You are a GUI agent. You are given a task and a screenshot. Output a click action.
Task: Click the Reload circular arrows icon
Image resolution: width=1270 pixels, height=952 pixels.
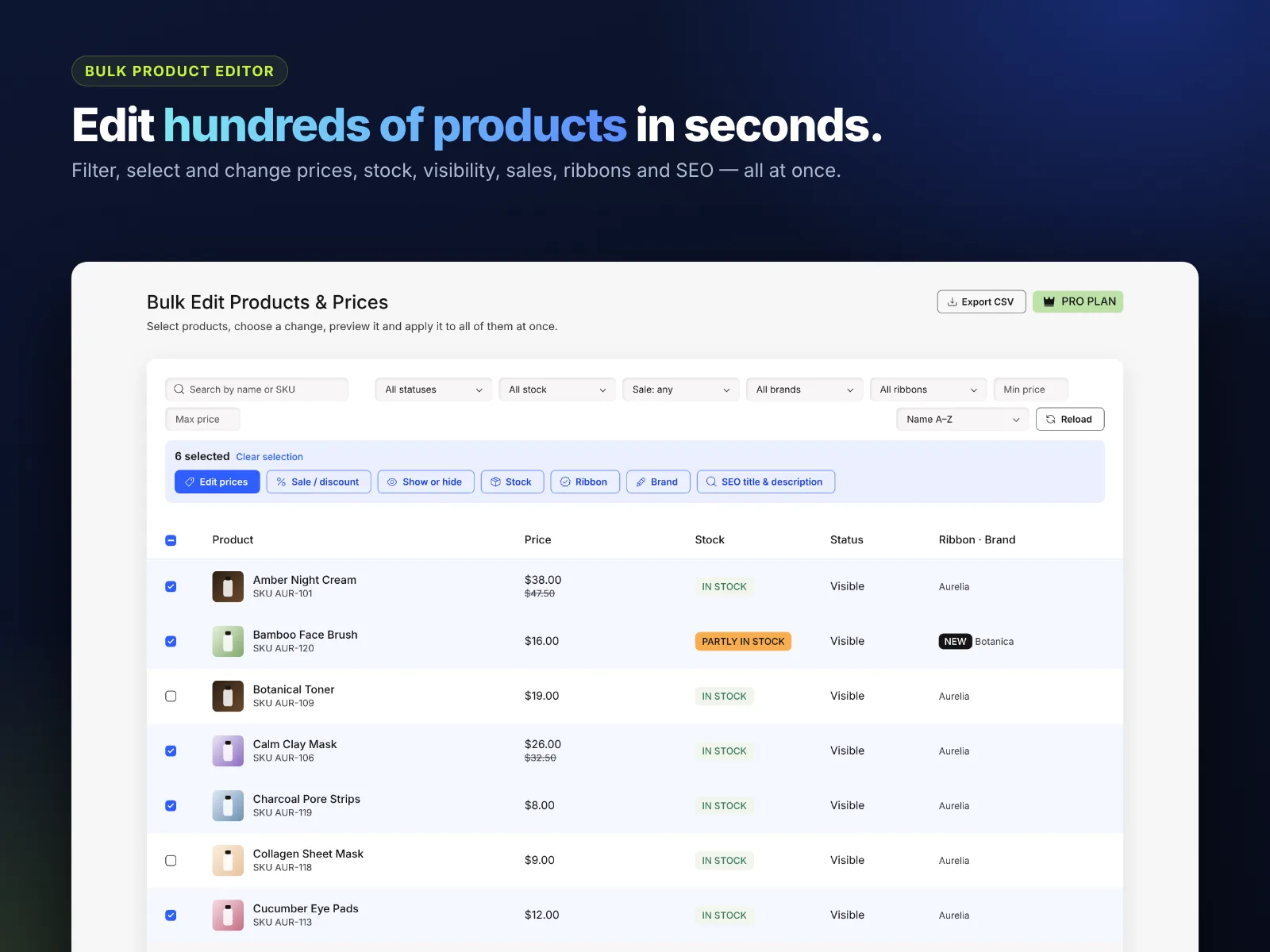pyautogui.click(x=1051, y=419)
